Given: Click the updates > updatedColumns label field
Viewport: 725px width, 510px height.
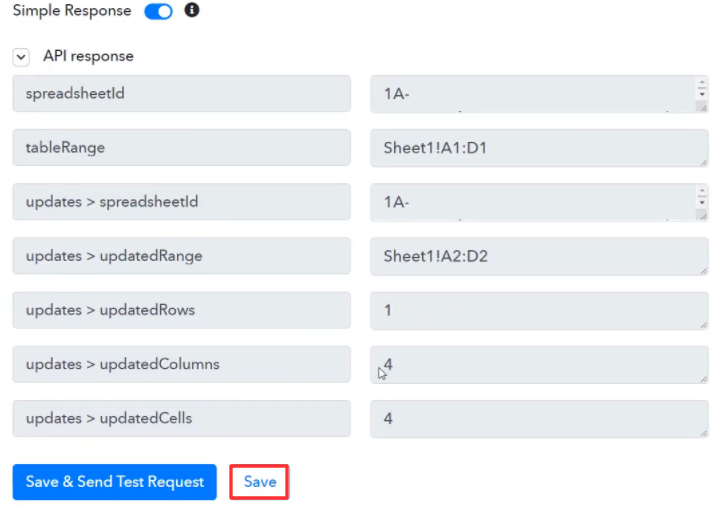Looking at the screenshot, I should click(182, 364).
